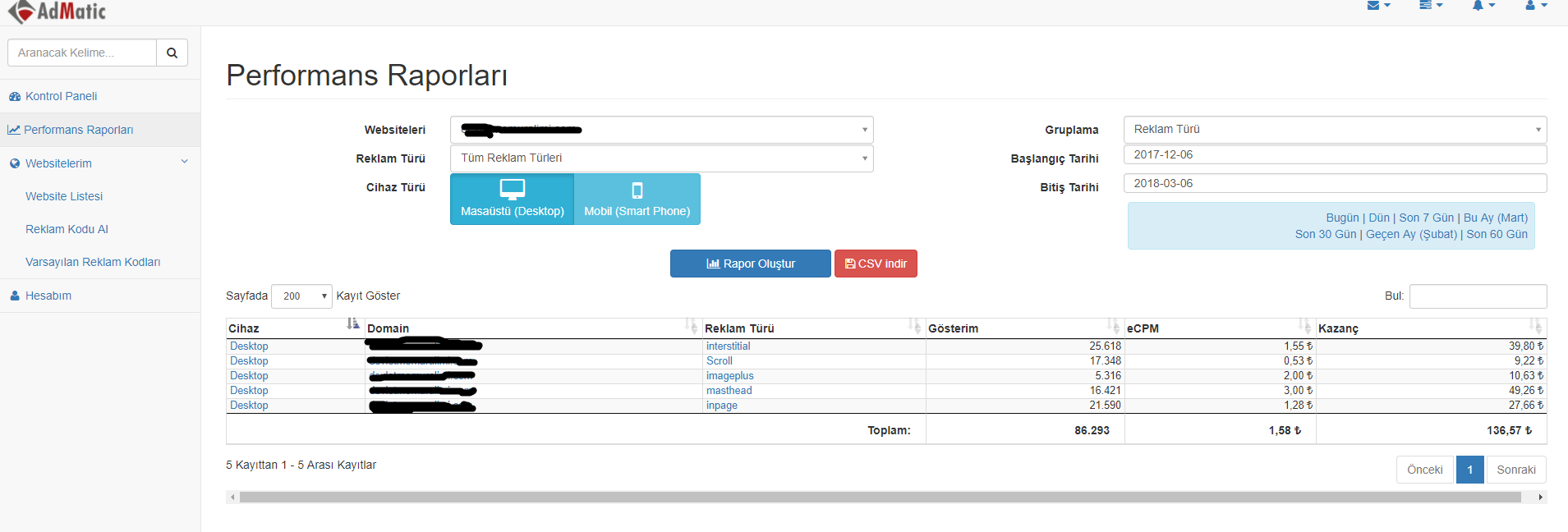Select Masaüstü (Desktop) device type
This screenshot has height=532, width=1568.
(513, 199)
